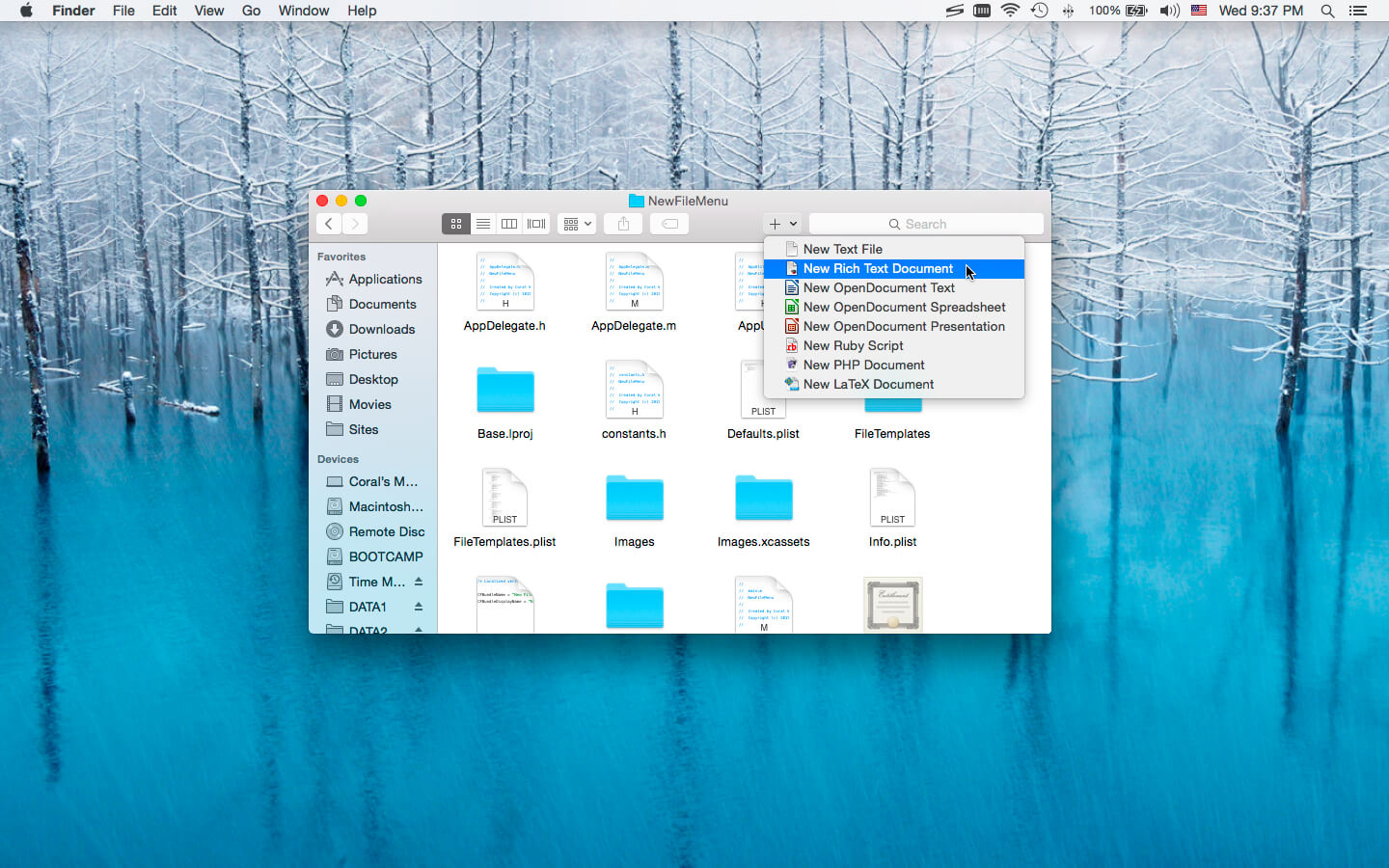The image size is (1389, 868).
Task: Select Remote Disc in sidebar
Action: [x=373, y=531]
